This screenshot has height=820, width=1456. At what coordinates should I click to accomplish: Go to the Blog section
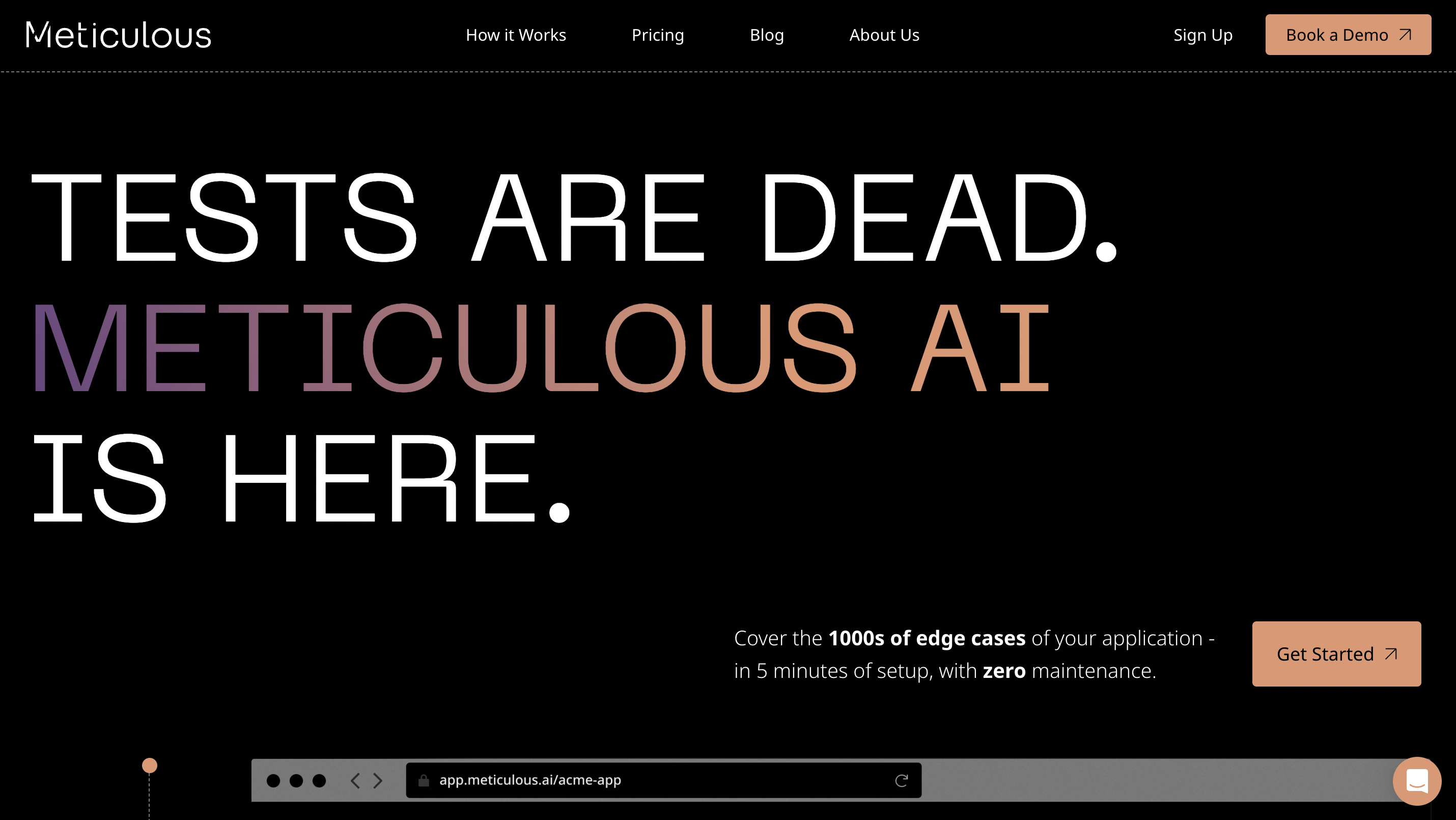766,35
